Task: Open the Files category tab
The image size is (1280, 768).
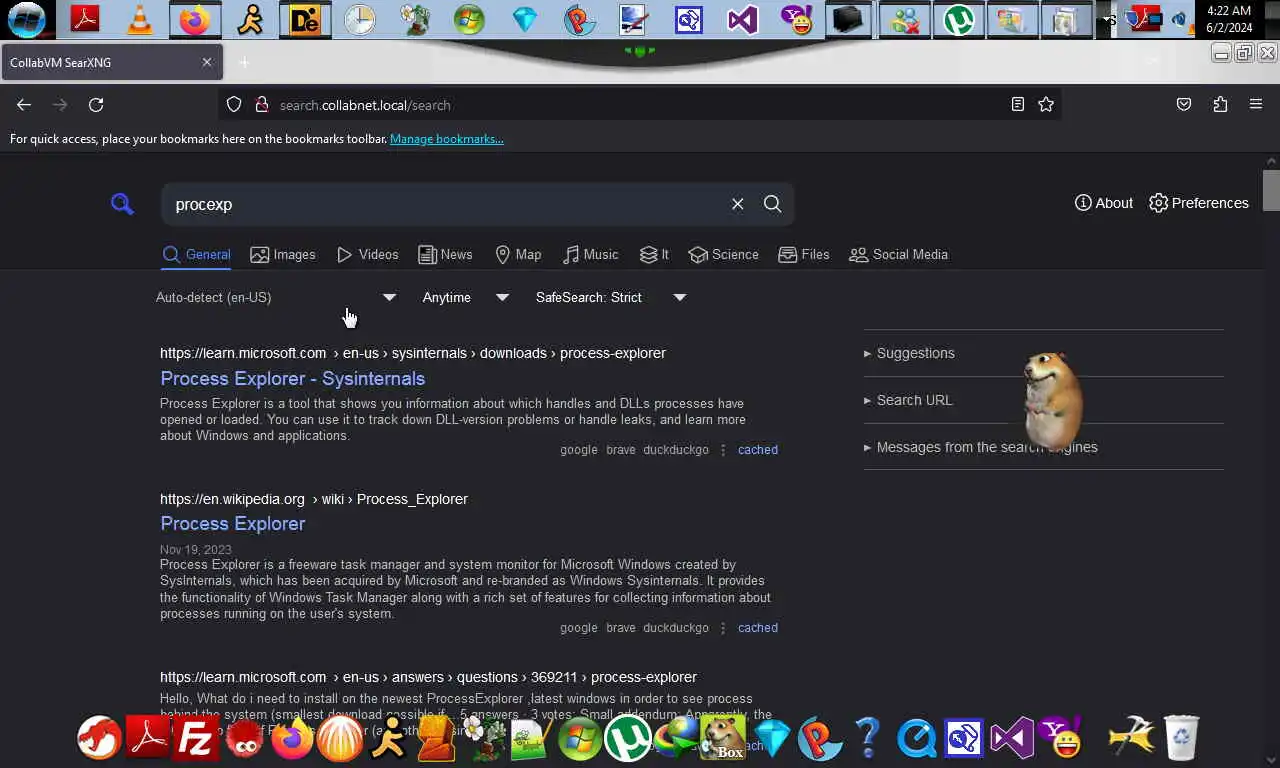Action: [804, 254]
